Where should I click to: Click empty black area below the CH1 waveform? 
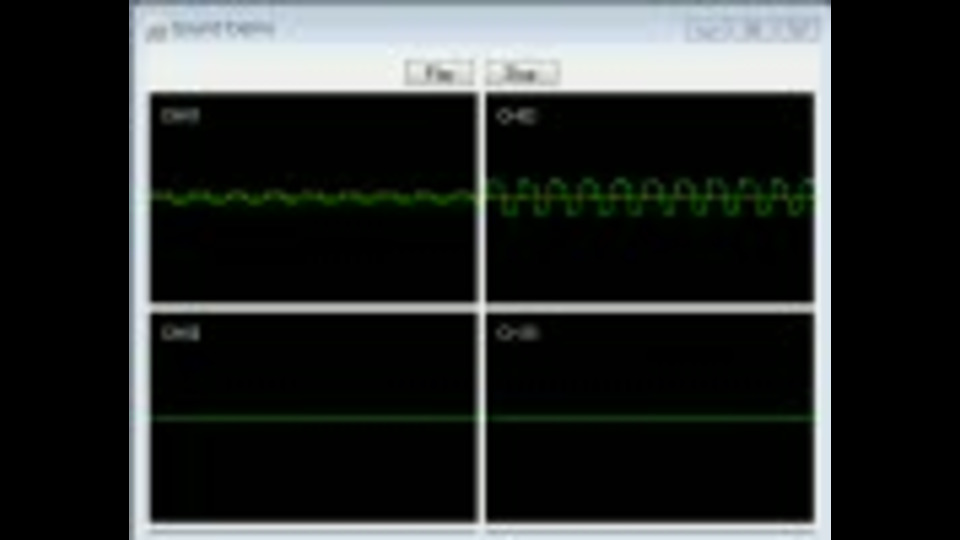[313, 254]
